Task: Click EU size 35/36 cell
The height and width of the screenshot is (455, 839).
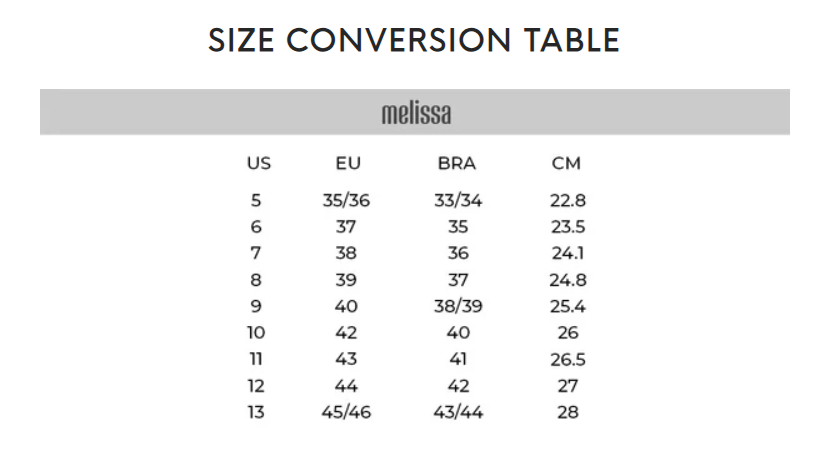Action: [346, 200]
